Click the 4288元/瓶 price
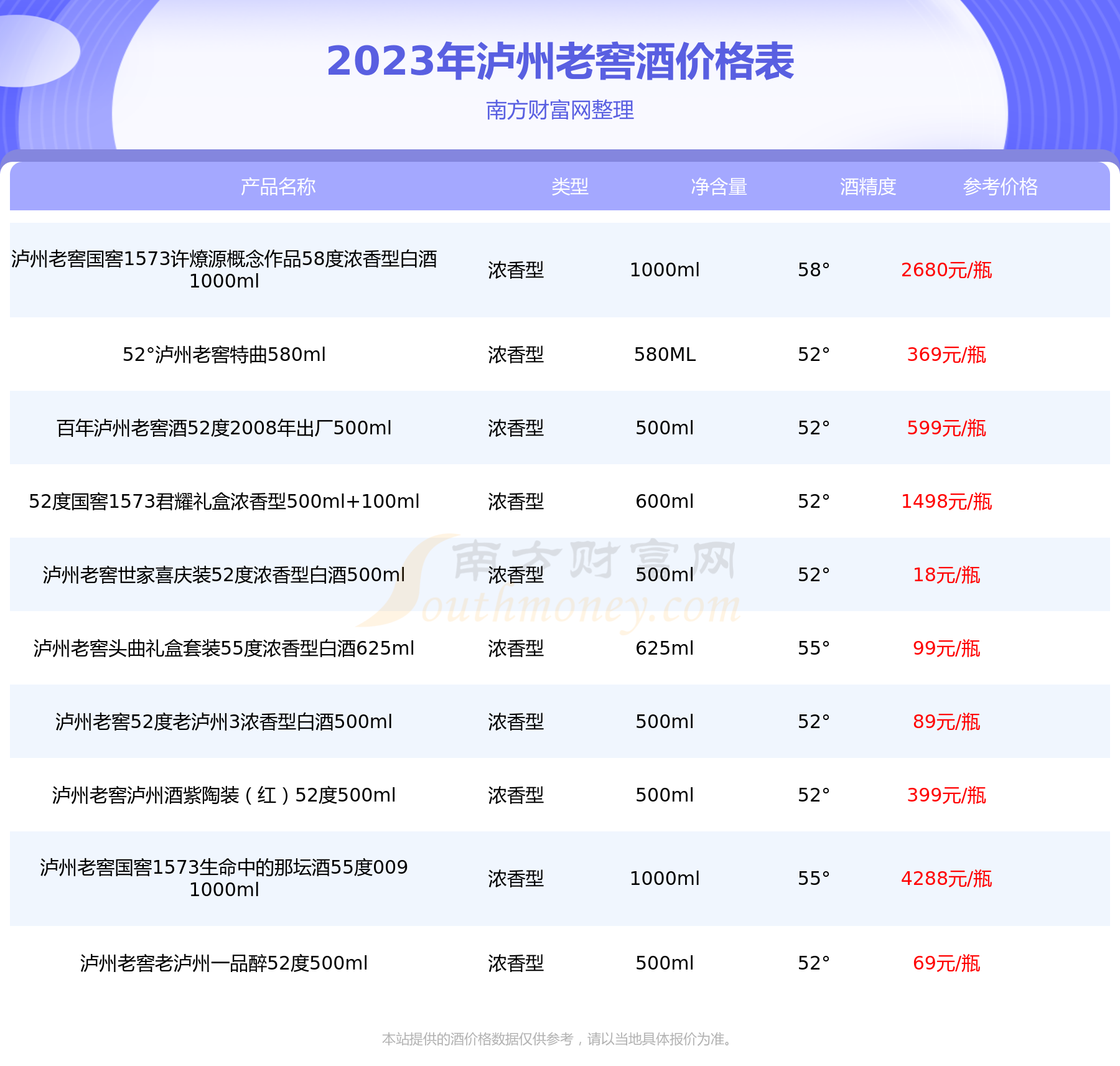The image size is (1120, 1066). pyautogui.click(x=946, y=879)
